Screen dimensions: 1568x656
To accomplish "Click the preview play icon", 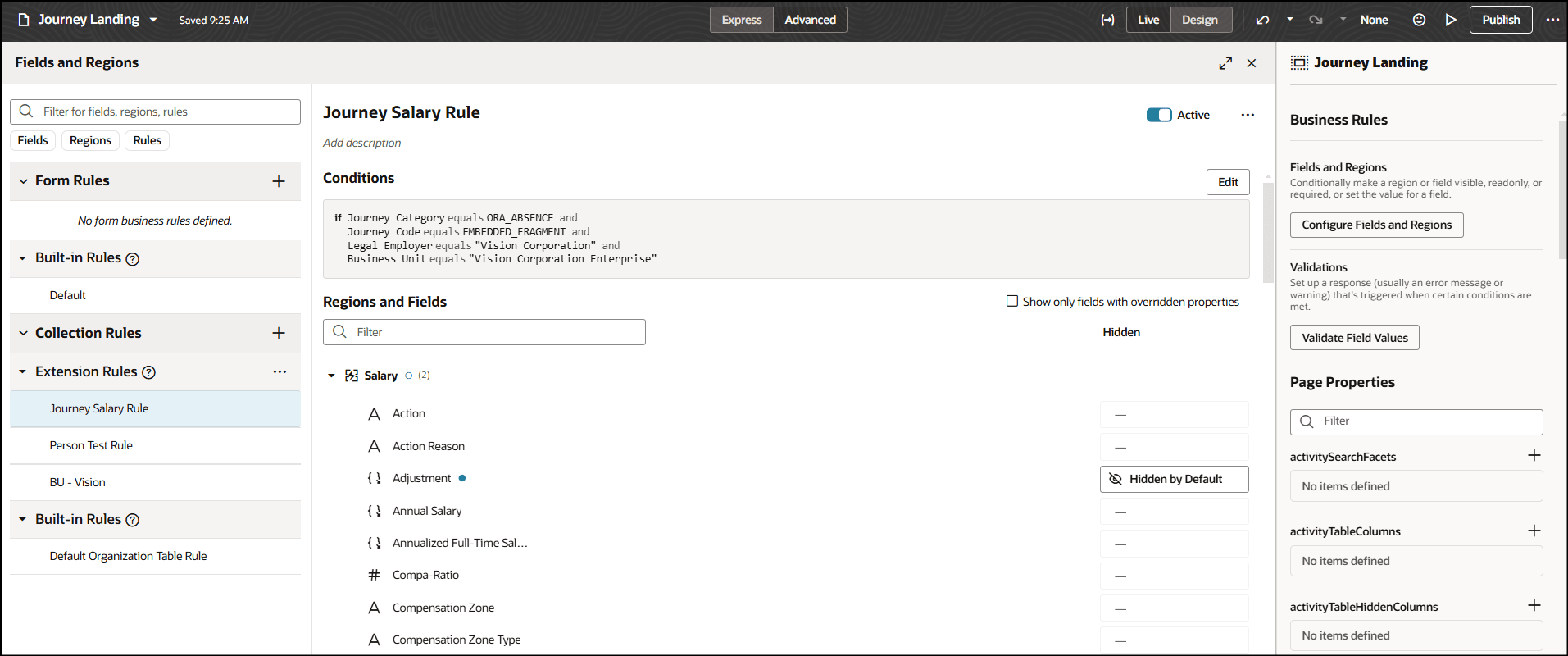I will click(1451, 20).
